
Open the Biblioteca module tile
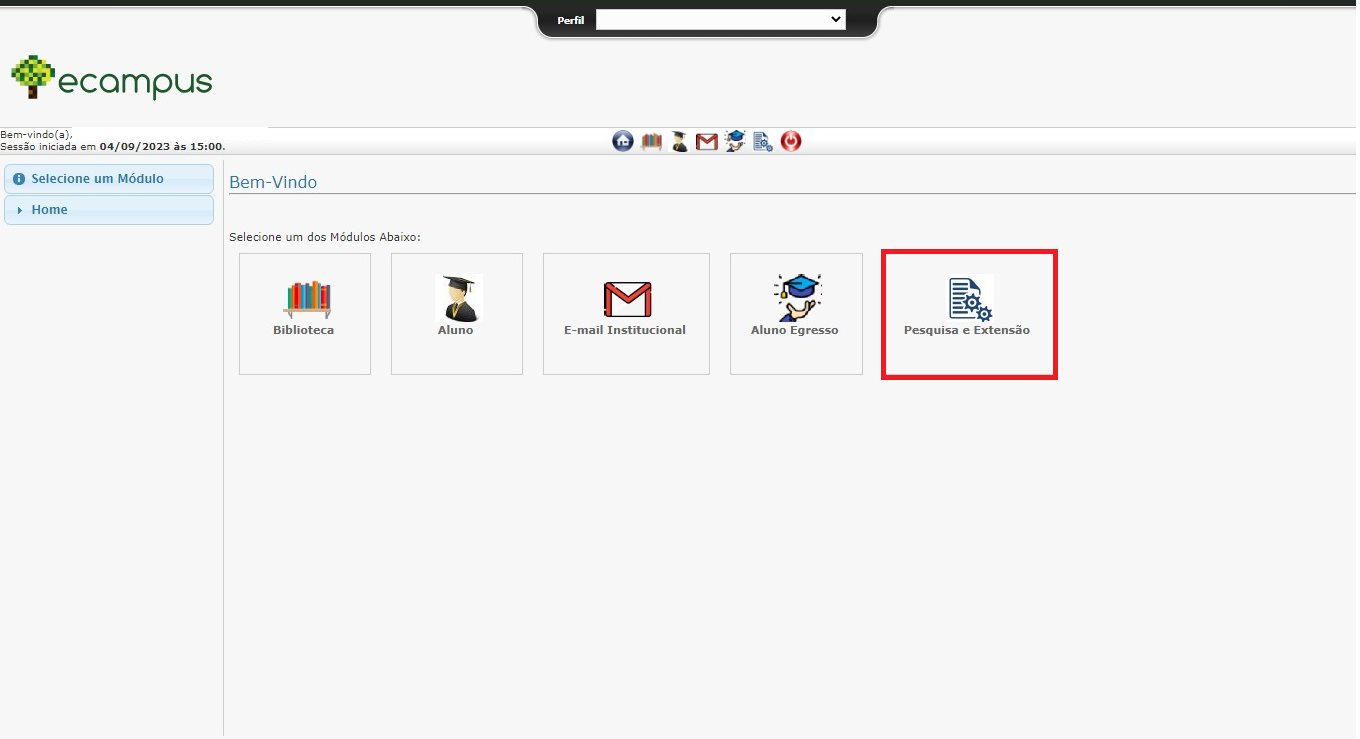click(304, 313)
